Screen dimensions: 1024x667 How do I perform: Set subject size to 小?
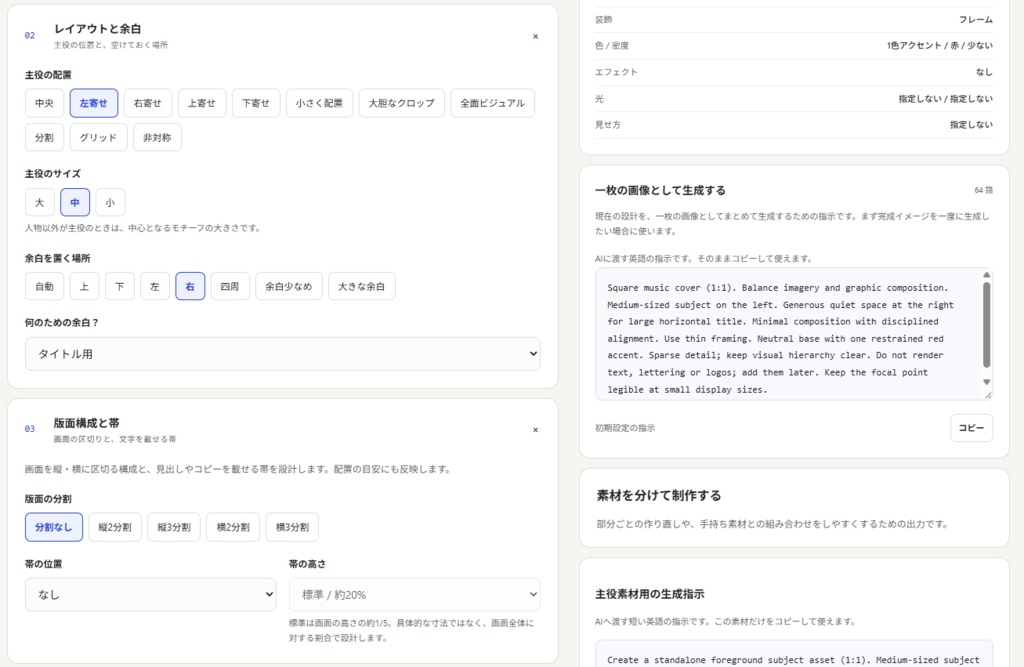[110, 203]
